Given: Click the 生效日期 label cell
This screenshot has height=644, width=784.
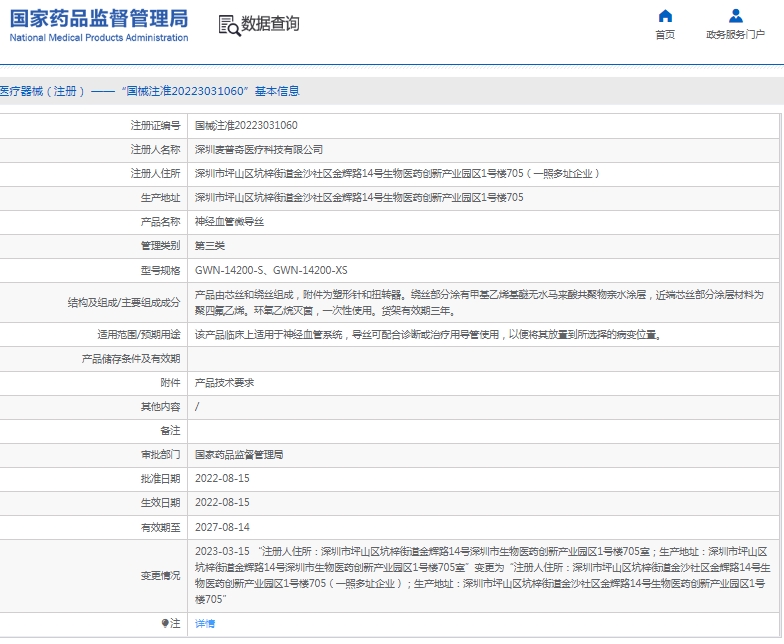Looking at the screenshot, I should (160, 502).
